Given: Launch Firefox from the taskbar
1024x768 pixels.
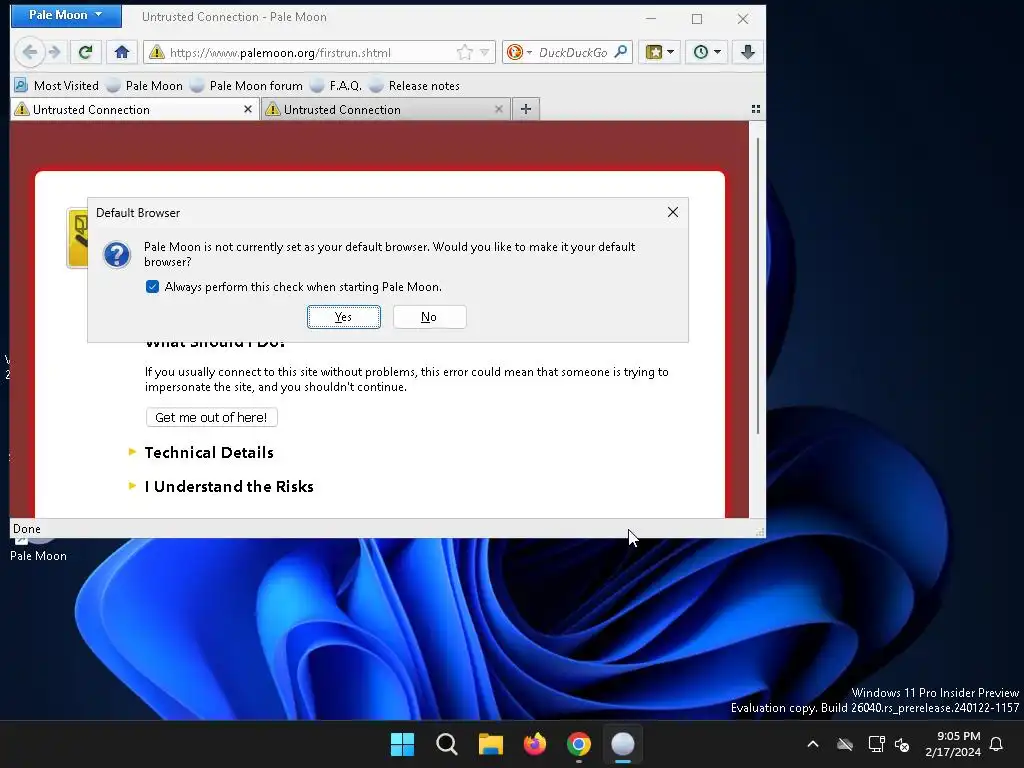Looking at the screenshot, I should click(x=535, y=744).
